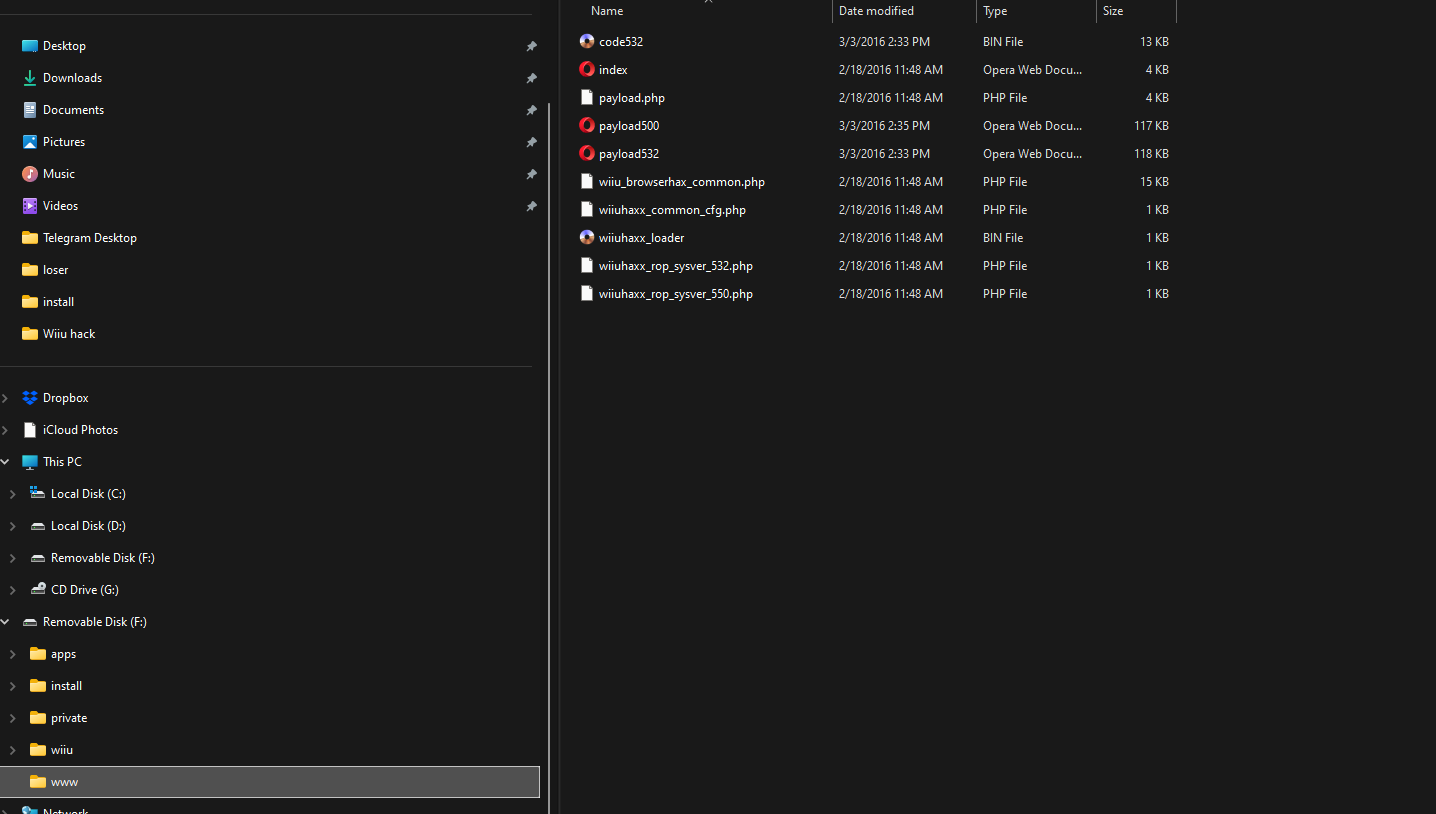Click the Telegram Desktop folder icon
1436x814 pixels.
[x=30, y=238]
